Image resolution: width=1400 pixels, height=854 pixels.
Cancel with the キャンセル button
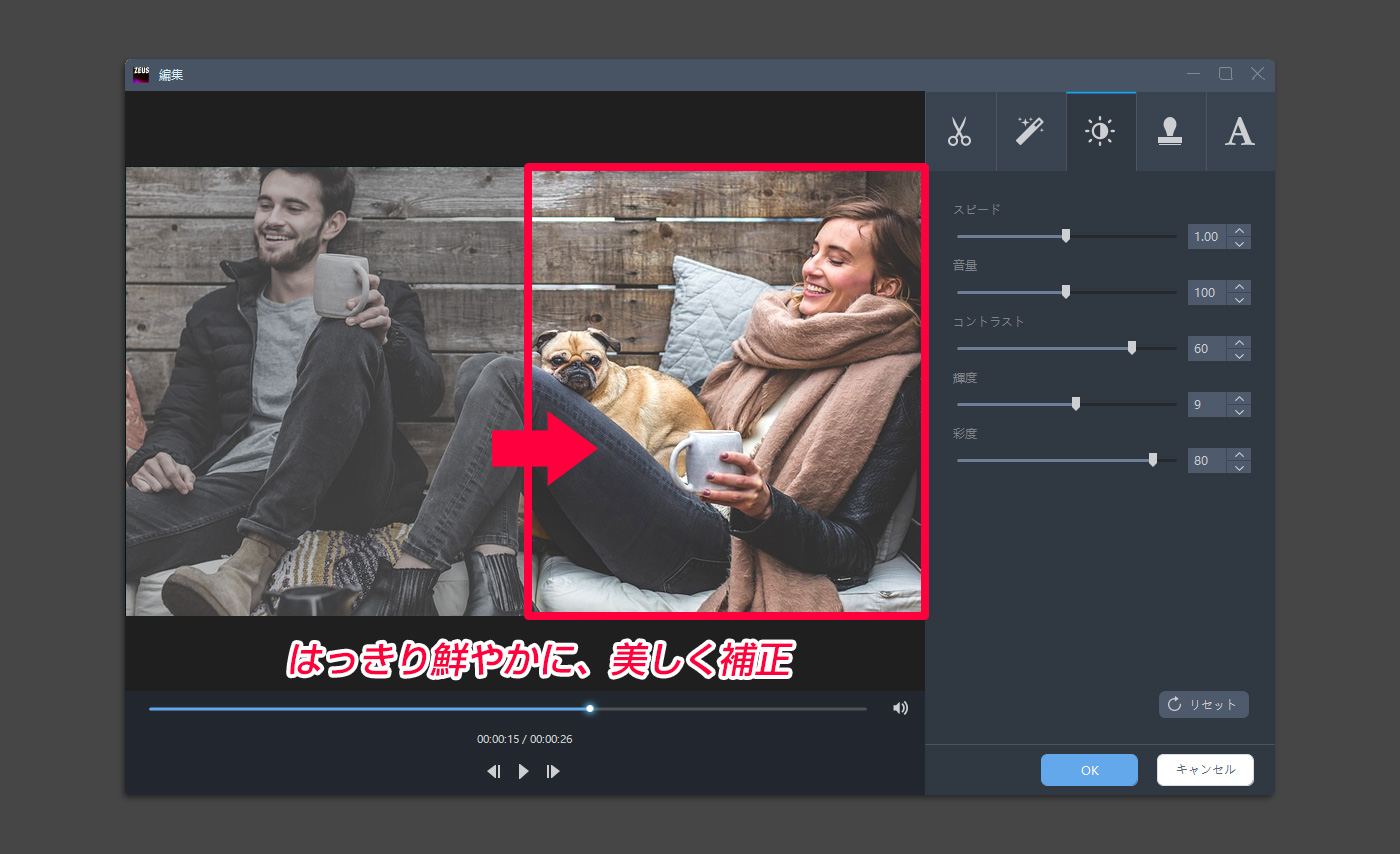tap(1205, 770)
